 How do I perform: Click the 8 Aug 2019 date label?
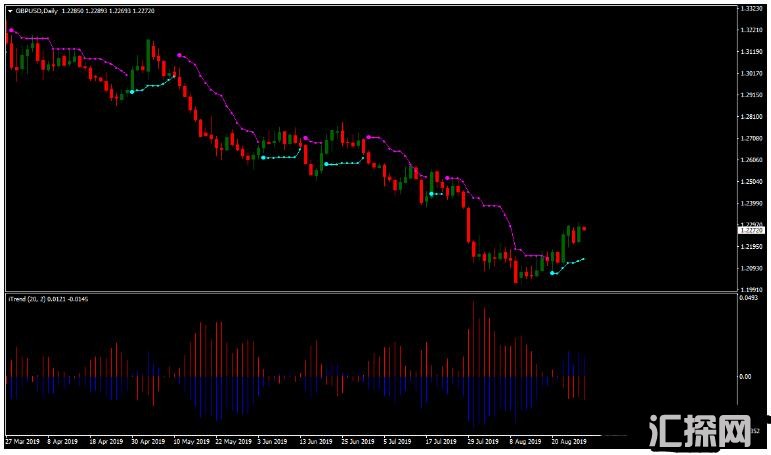point(525,441)
